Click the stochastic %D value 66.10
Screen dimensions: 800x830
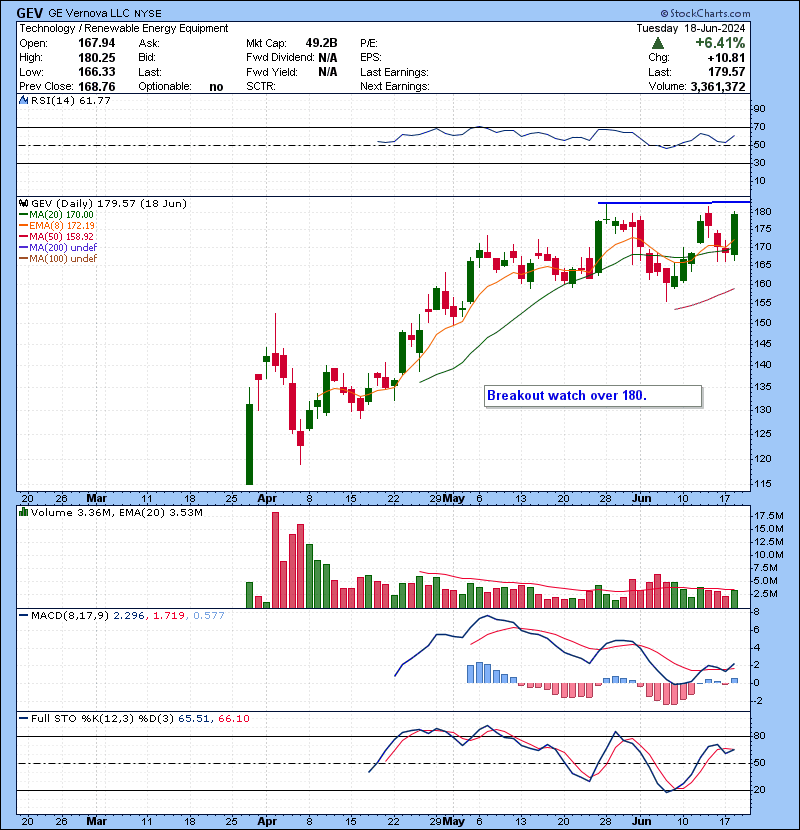pyautogui.click(x=233, y=718)
